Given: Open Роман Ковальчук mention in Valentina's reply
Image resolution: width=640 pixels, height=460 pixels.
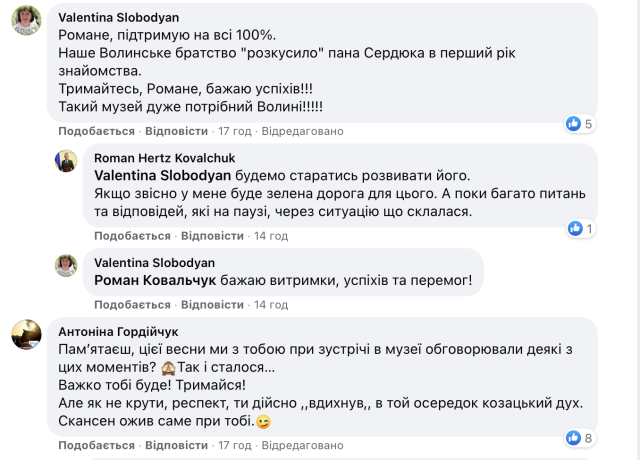Looking at the screenshot, I should point(155,279).
